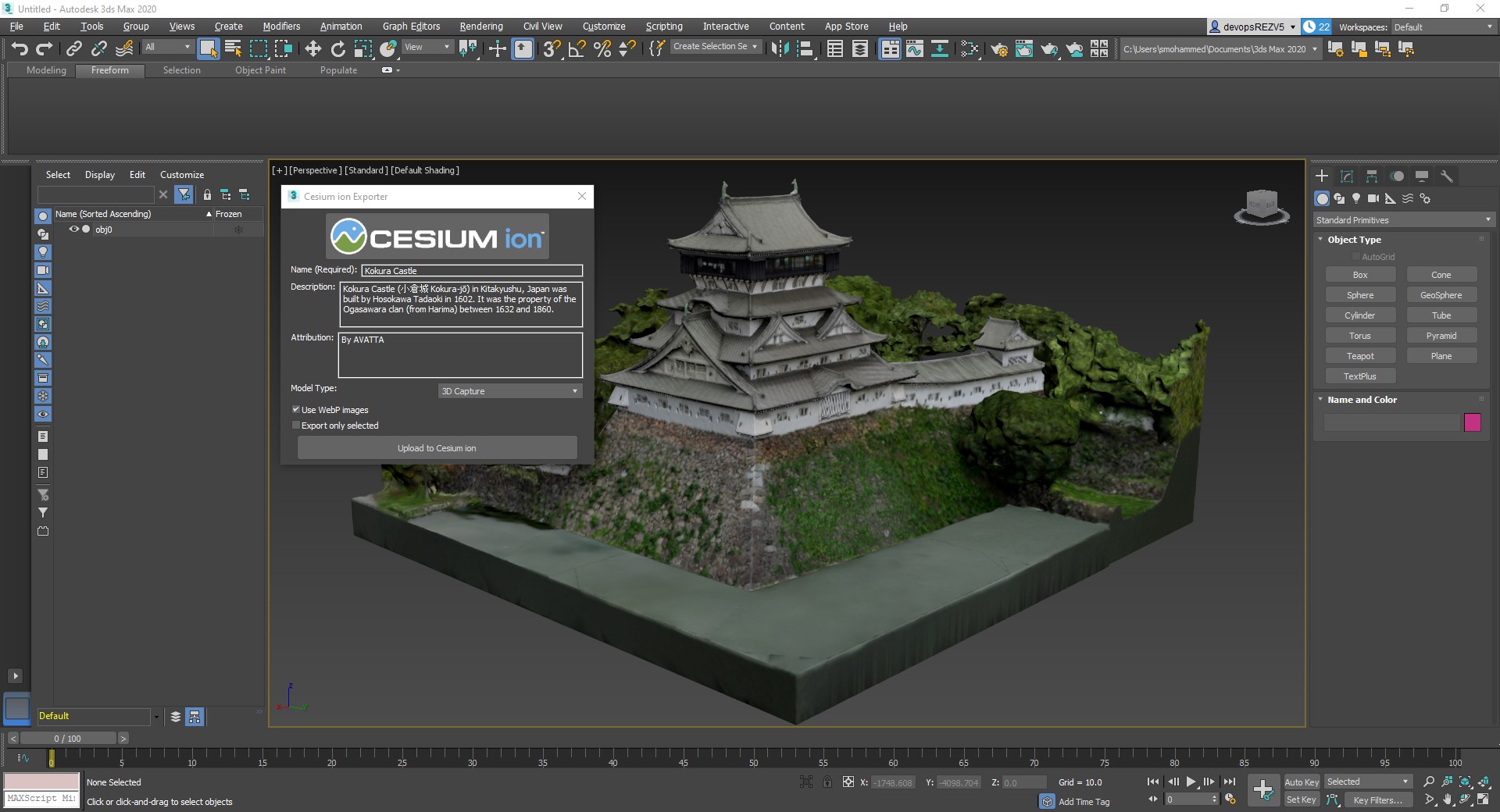
Task: Click the magenta object color swatch
Action: (1472, 422)
